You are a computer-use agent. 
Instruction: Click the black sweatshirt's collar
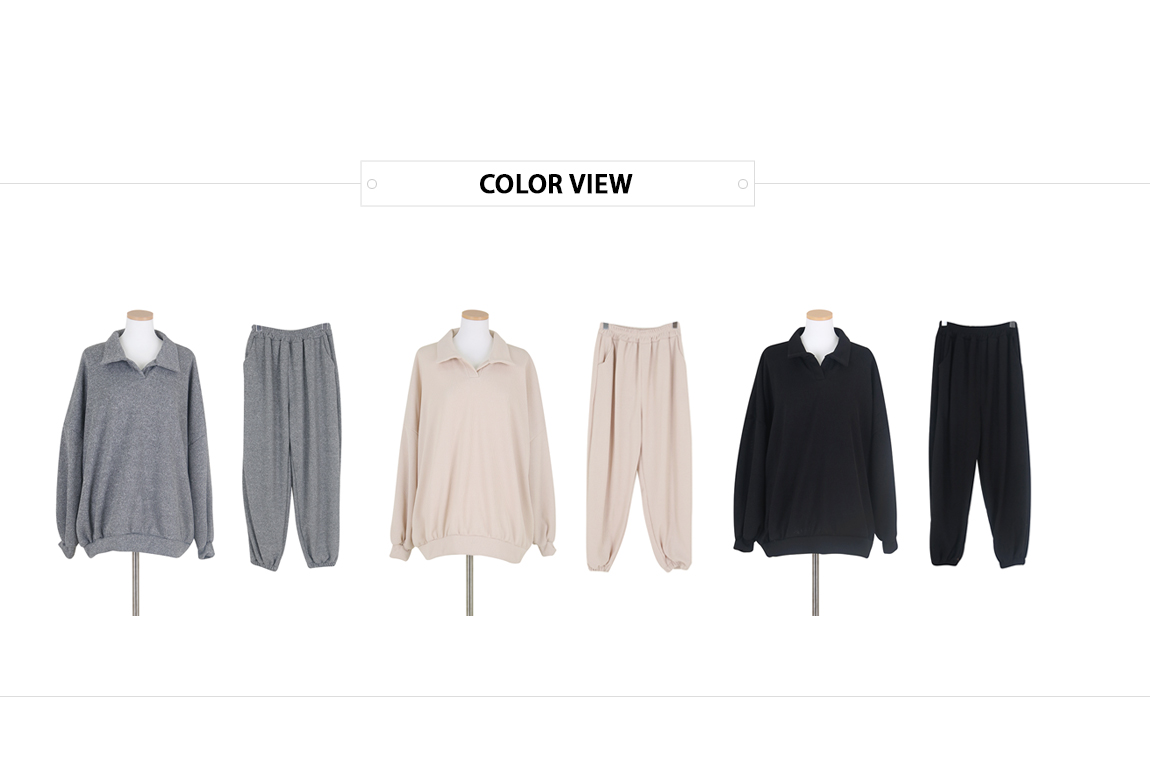coord(817,346)
